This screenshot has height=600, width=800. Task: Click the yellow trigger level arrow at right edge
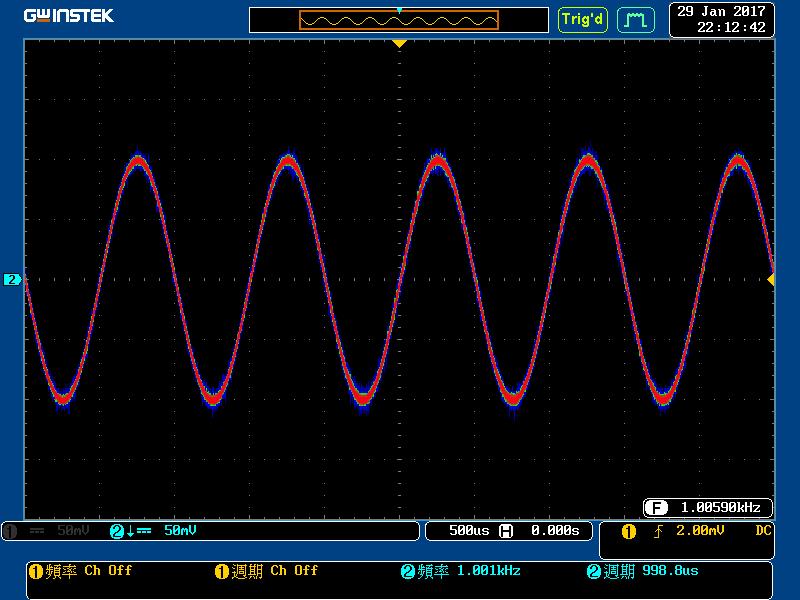[771, 279]
